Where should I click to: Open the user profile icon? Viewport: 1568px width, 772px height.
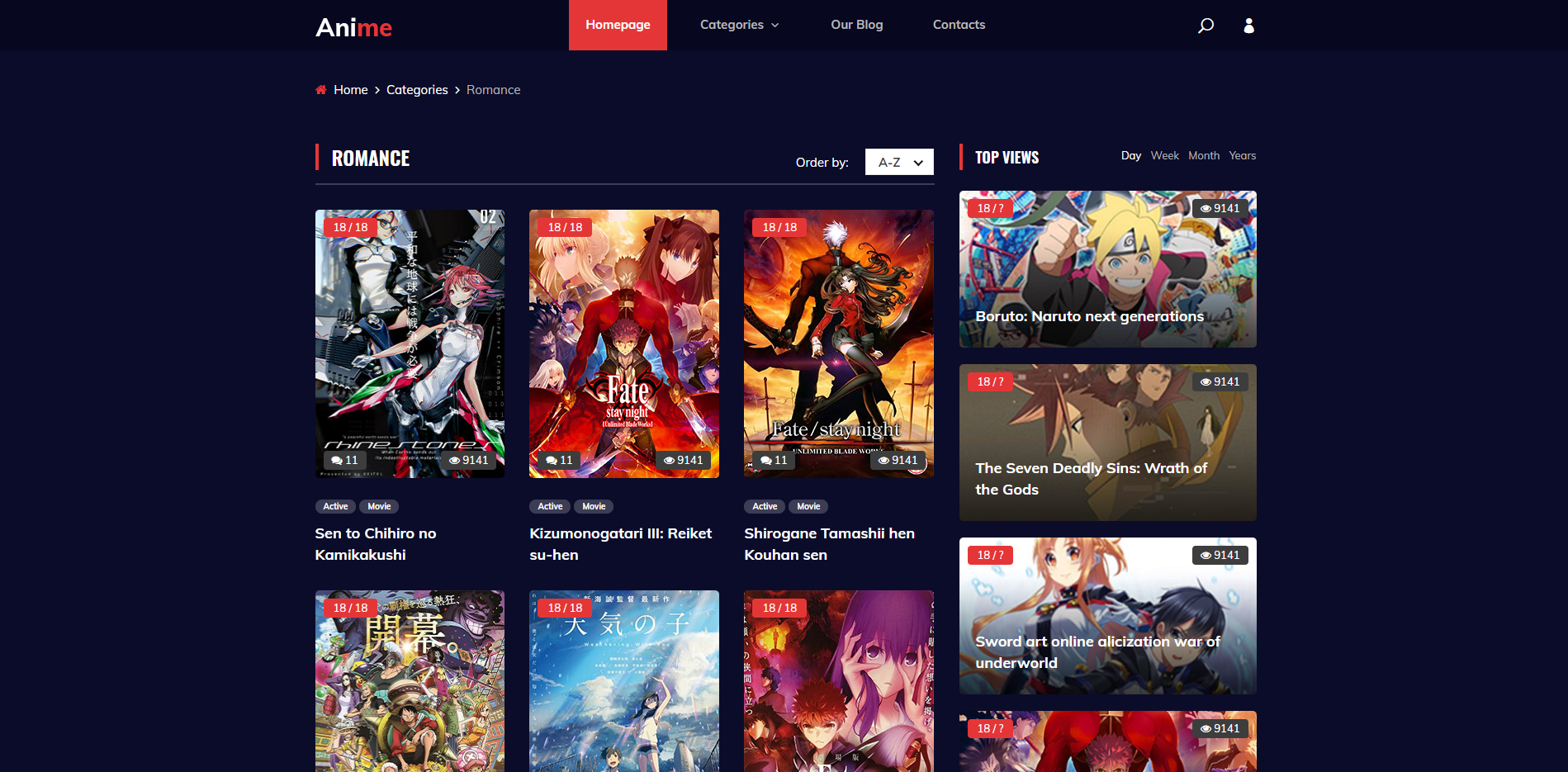[1248, 26]
